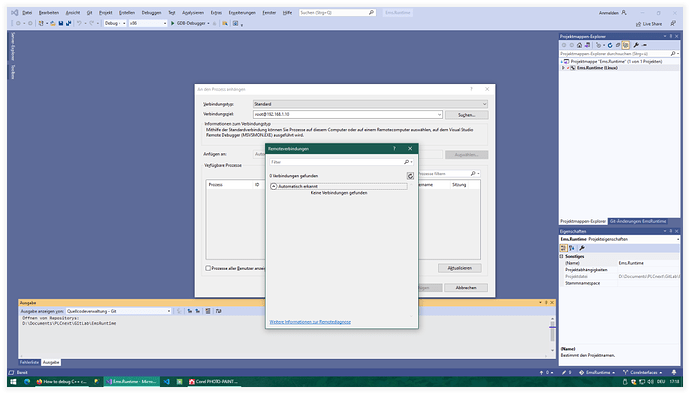Image resolution: width=690 pixels, height=393 pixels.
Task: Click the solution/folder view switch icon
Action: [x=587, y=45]
